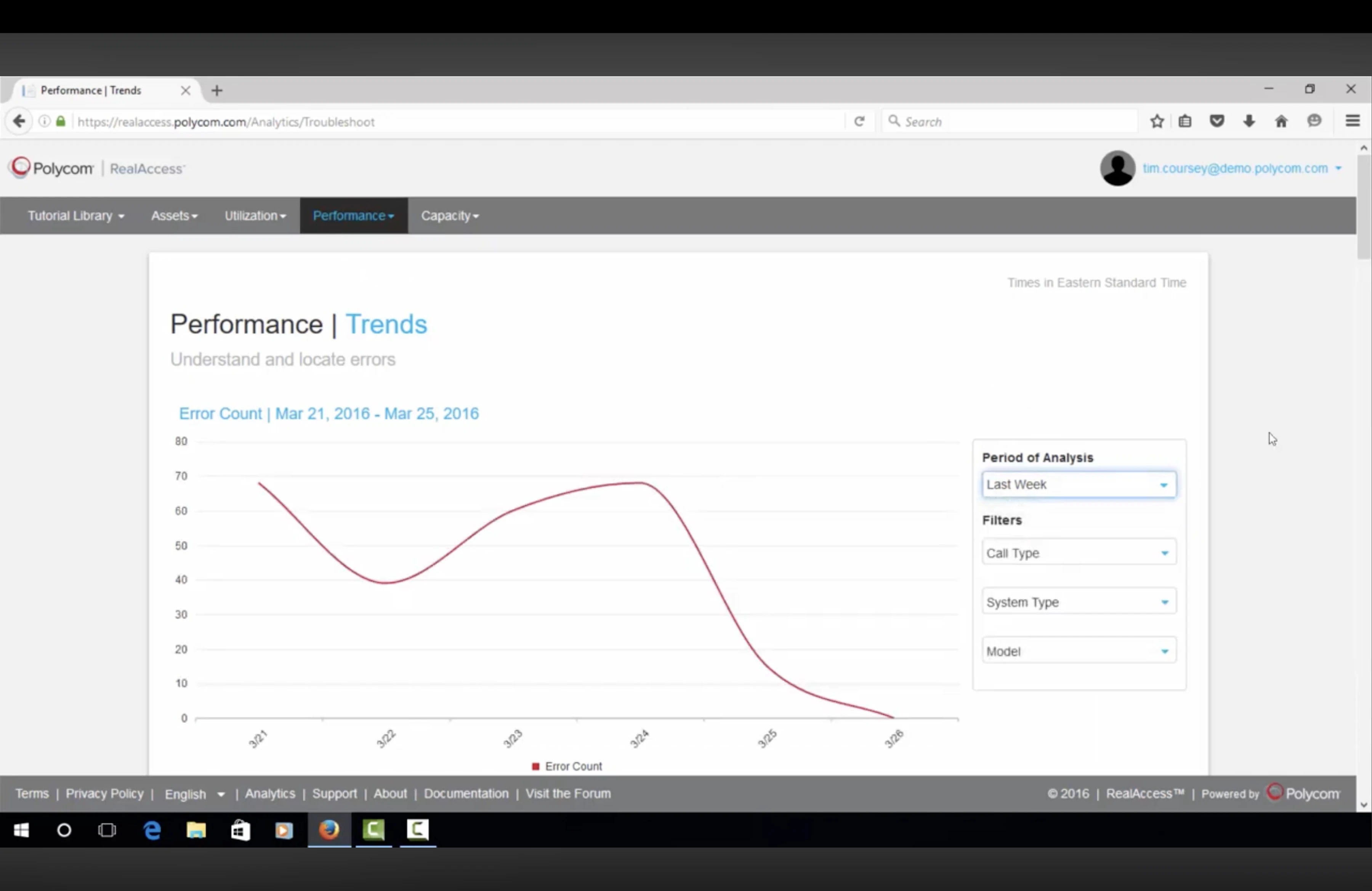1372x891 pixels.
Task: Click the Firefox back arrow button
Action: (19, 122)
